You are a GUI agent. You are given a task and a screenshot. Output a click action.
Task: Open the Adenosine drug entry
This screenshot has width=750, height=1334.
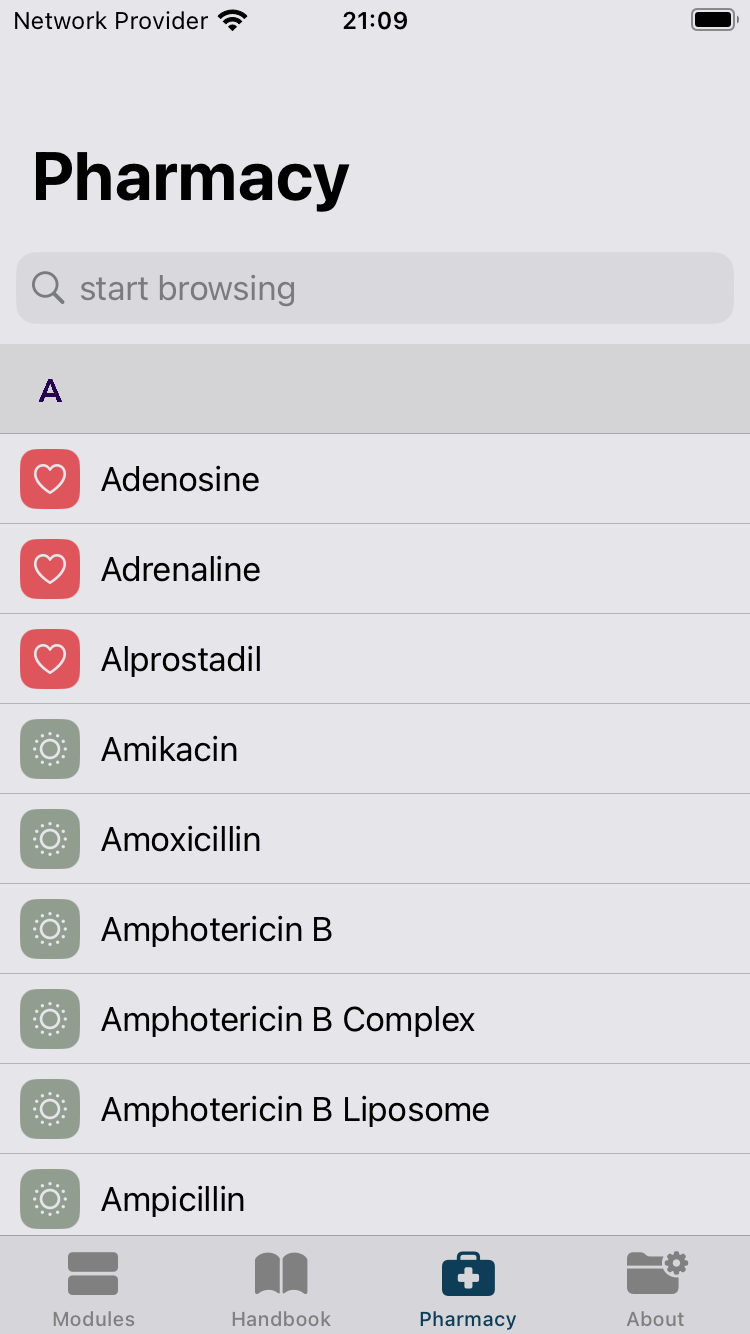click(375, 479)
